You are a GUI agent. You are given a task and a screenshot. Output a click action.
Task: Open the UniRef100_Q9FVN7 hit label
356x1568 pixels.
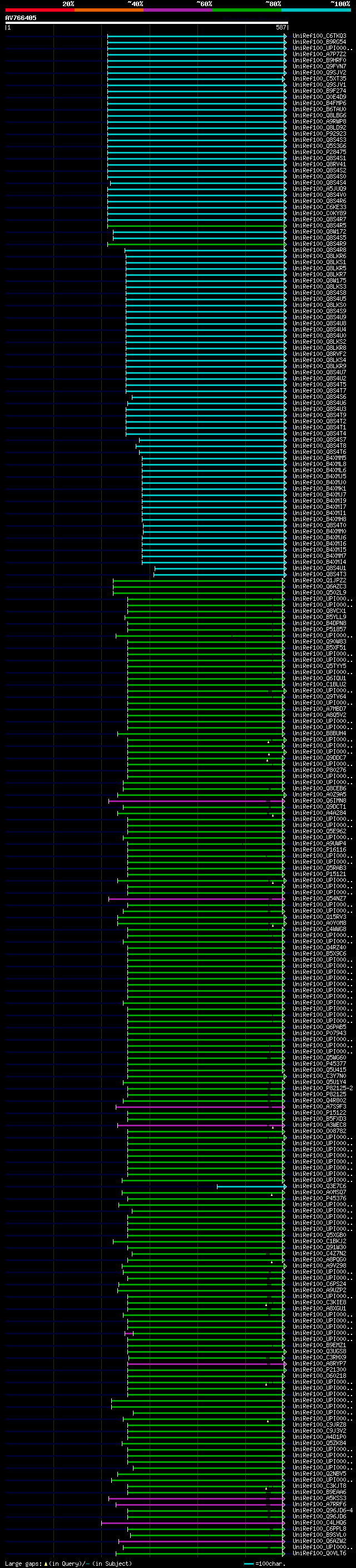tap(319, 66)
